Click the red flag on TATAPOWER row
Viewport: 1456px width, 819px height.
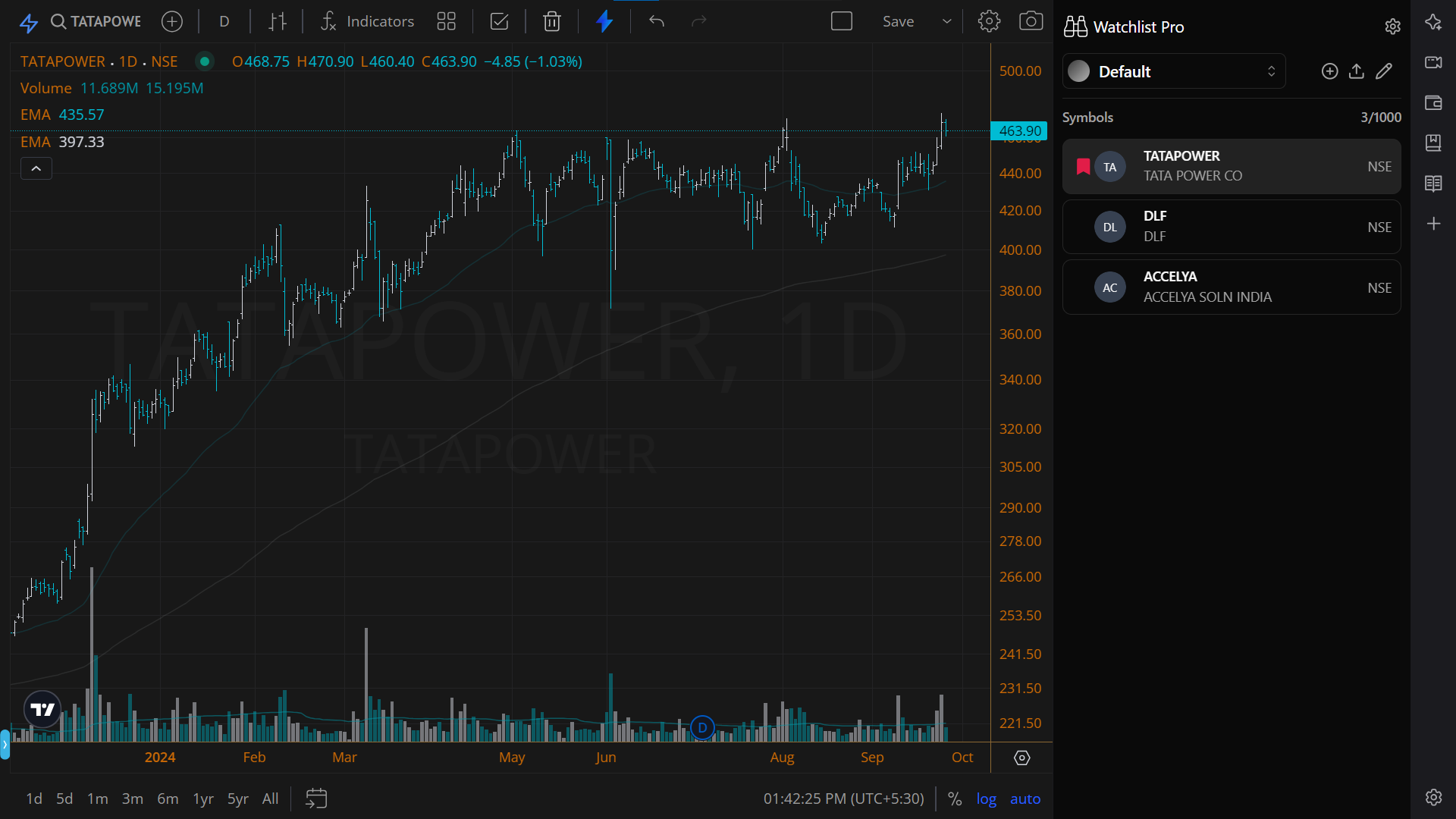click(1083, 167)
